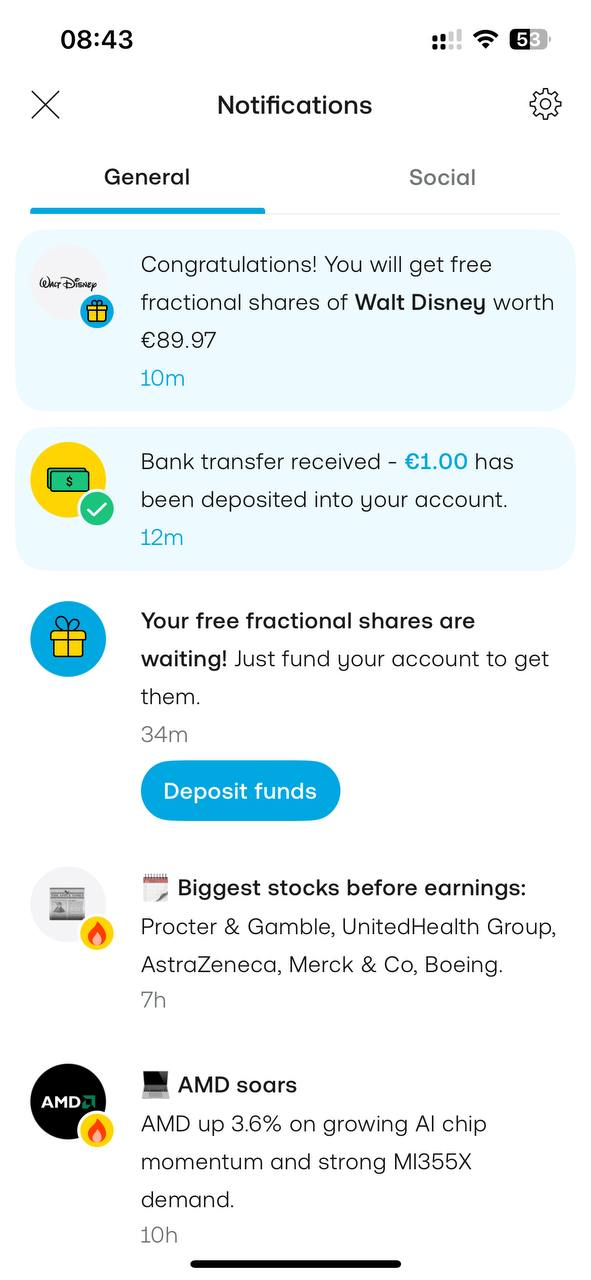
Task: Tap the Wi-Fi icon in status bar
Action: point(486,39)
